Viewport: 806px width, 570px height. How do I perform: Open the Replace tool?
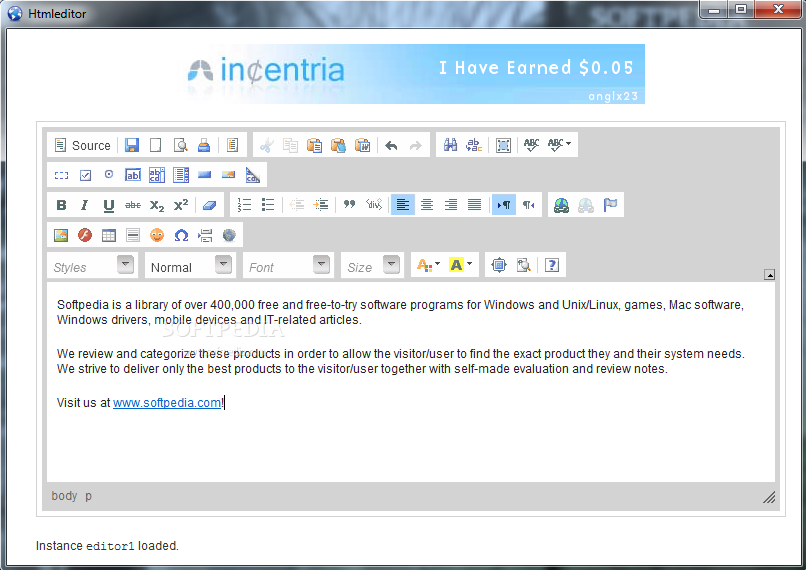pyautogui.click(x=474, y=145)
